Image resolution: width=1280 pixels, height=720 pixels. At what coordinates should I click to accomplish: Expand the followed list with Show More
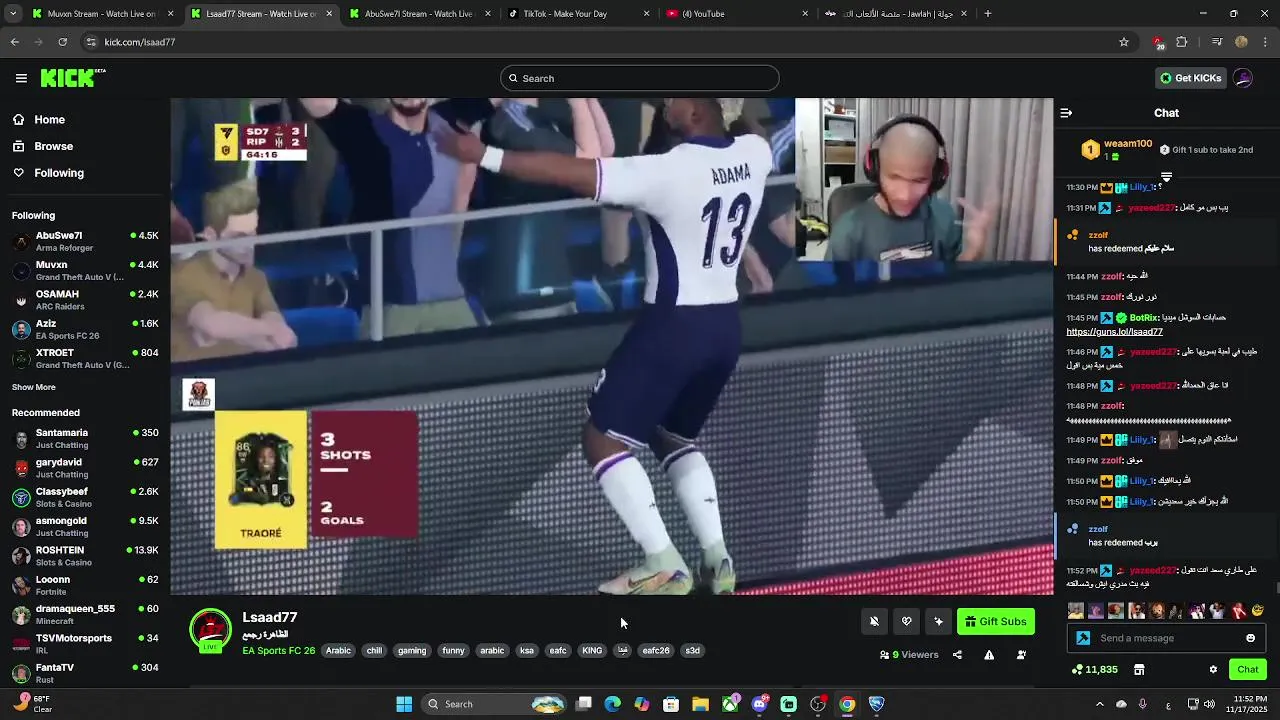(x=34, y=387)
